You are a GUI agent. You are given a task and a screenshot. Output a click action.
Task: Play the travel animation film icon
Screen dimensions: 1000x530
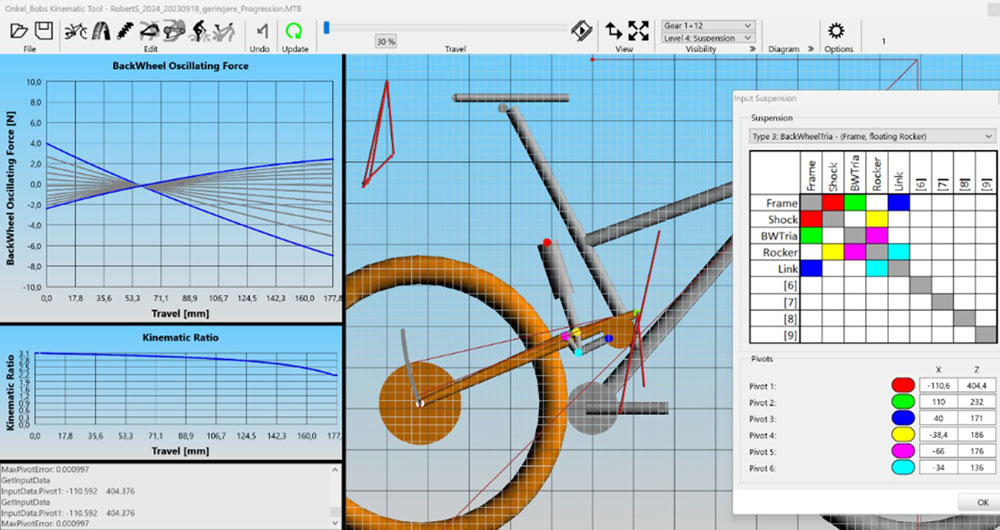[581, 30]
